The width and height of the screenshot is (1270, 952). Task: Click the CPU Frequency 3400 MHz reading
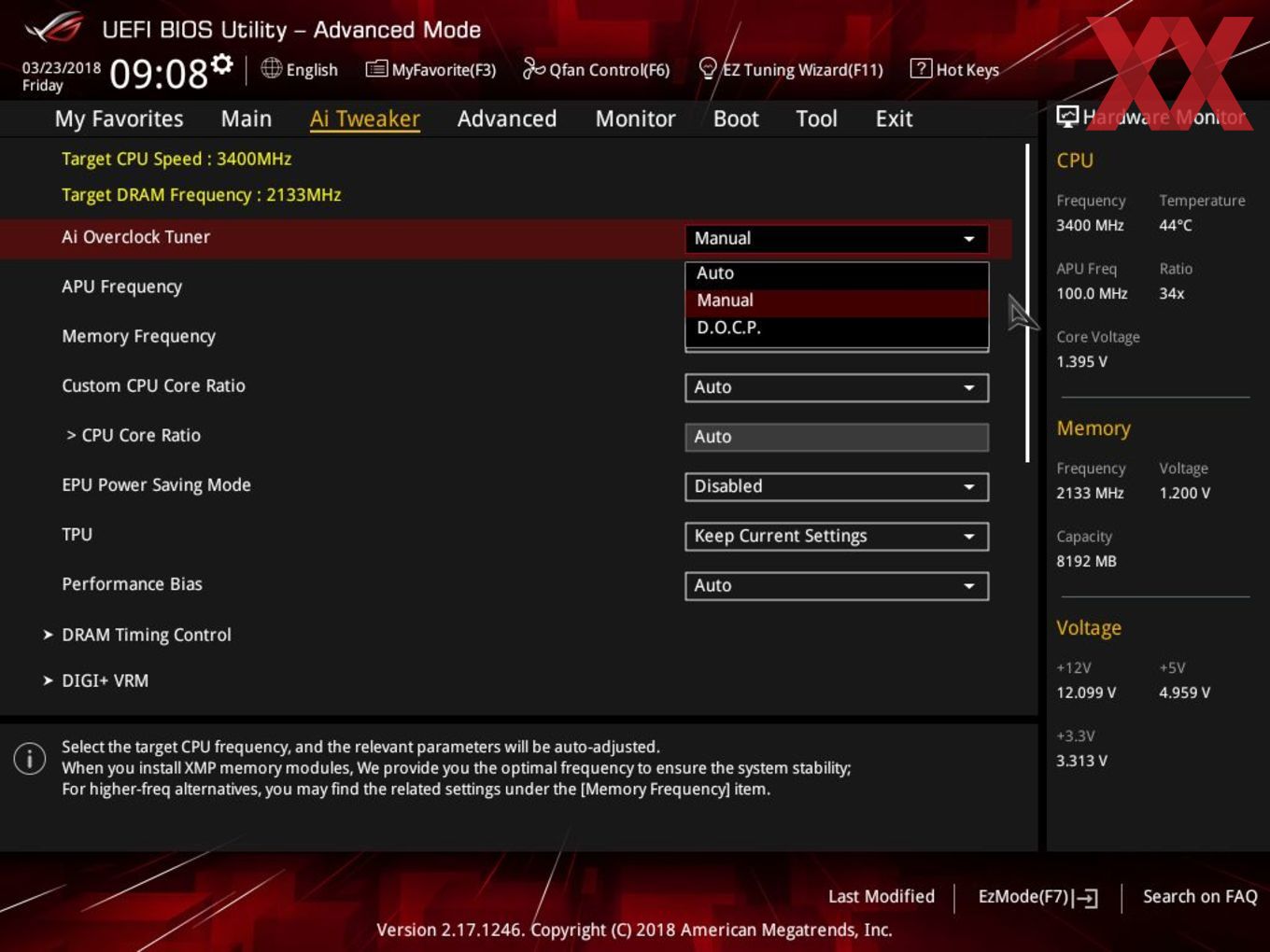point(1090,225)
